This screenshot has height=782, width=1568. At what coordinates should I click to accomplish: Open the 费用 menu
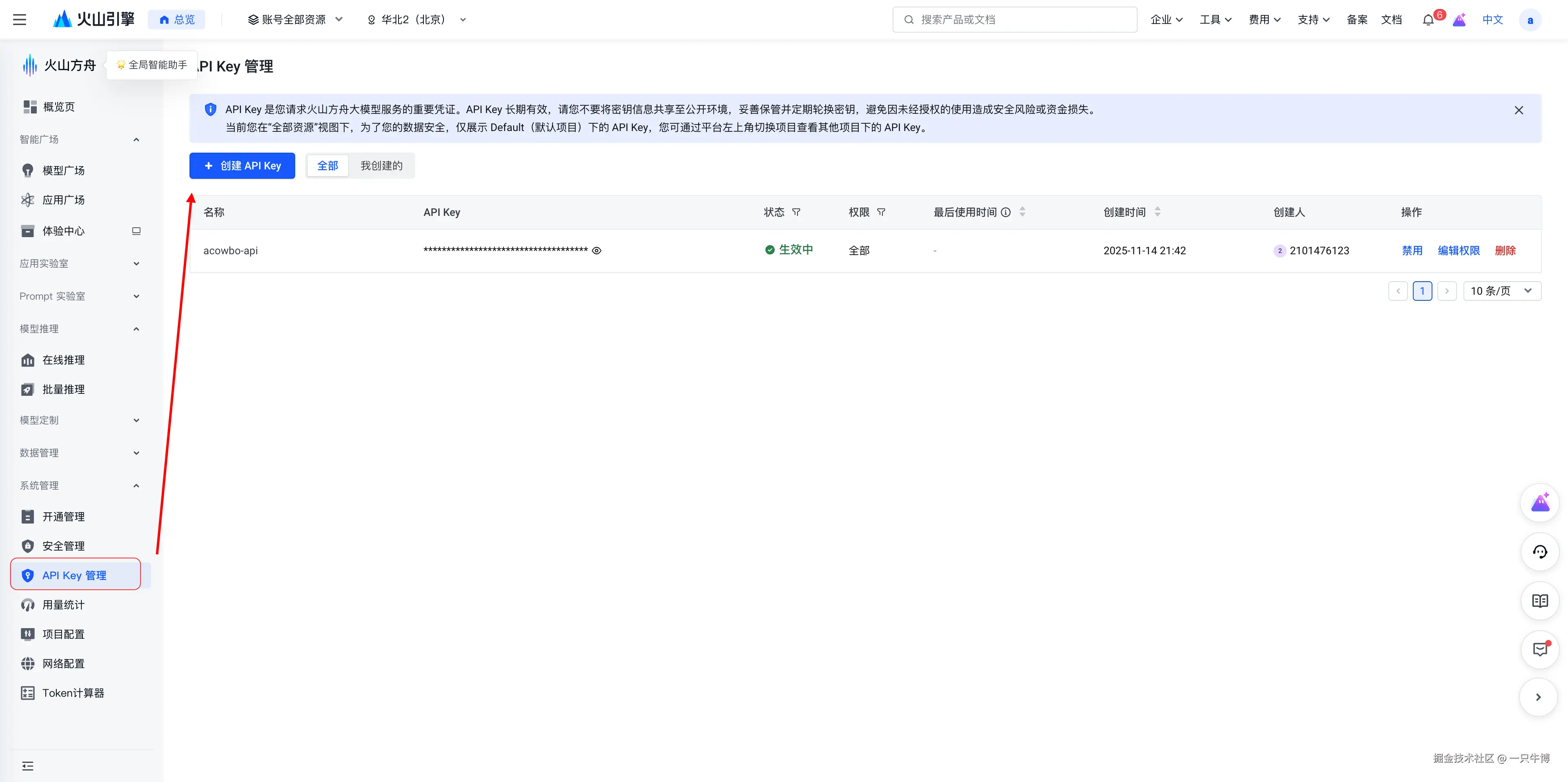click(1264, 19)
